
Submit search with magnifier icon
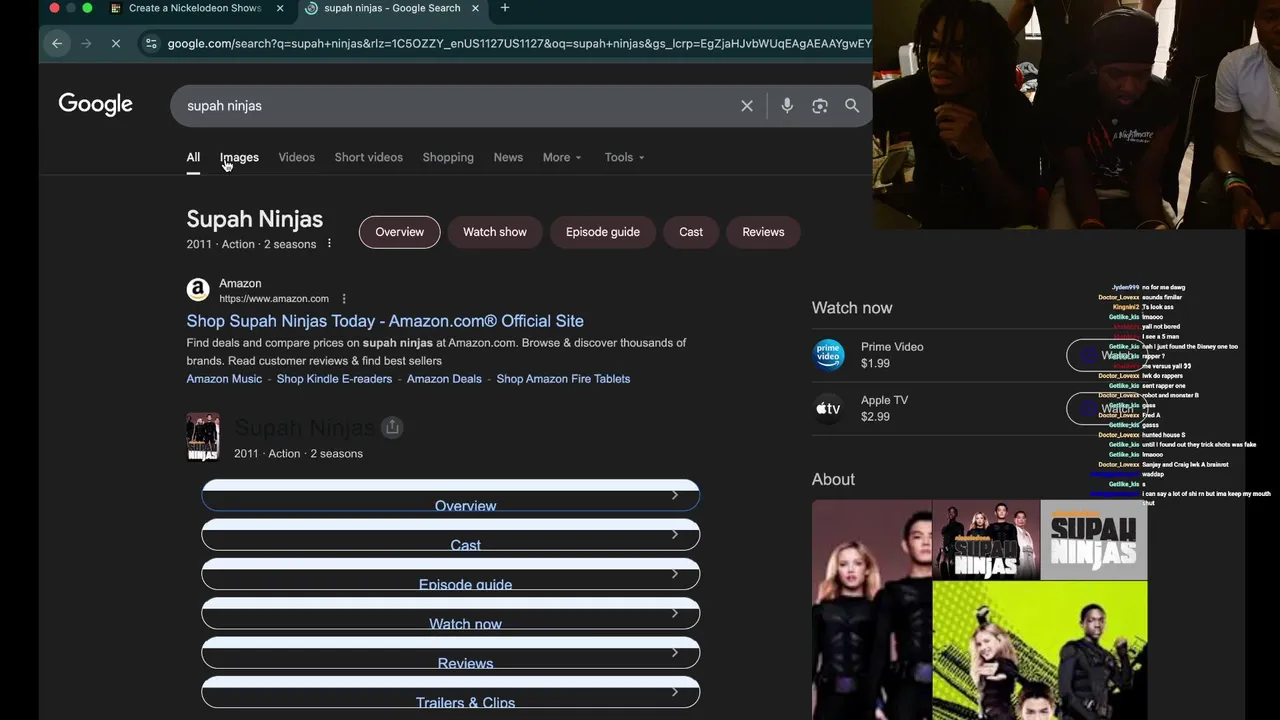852,105
